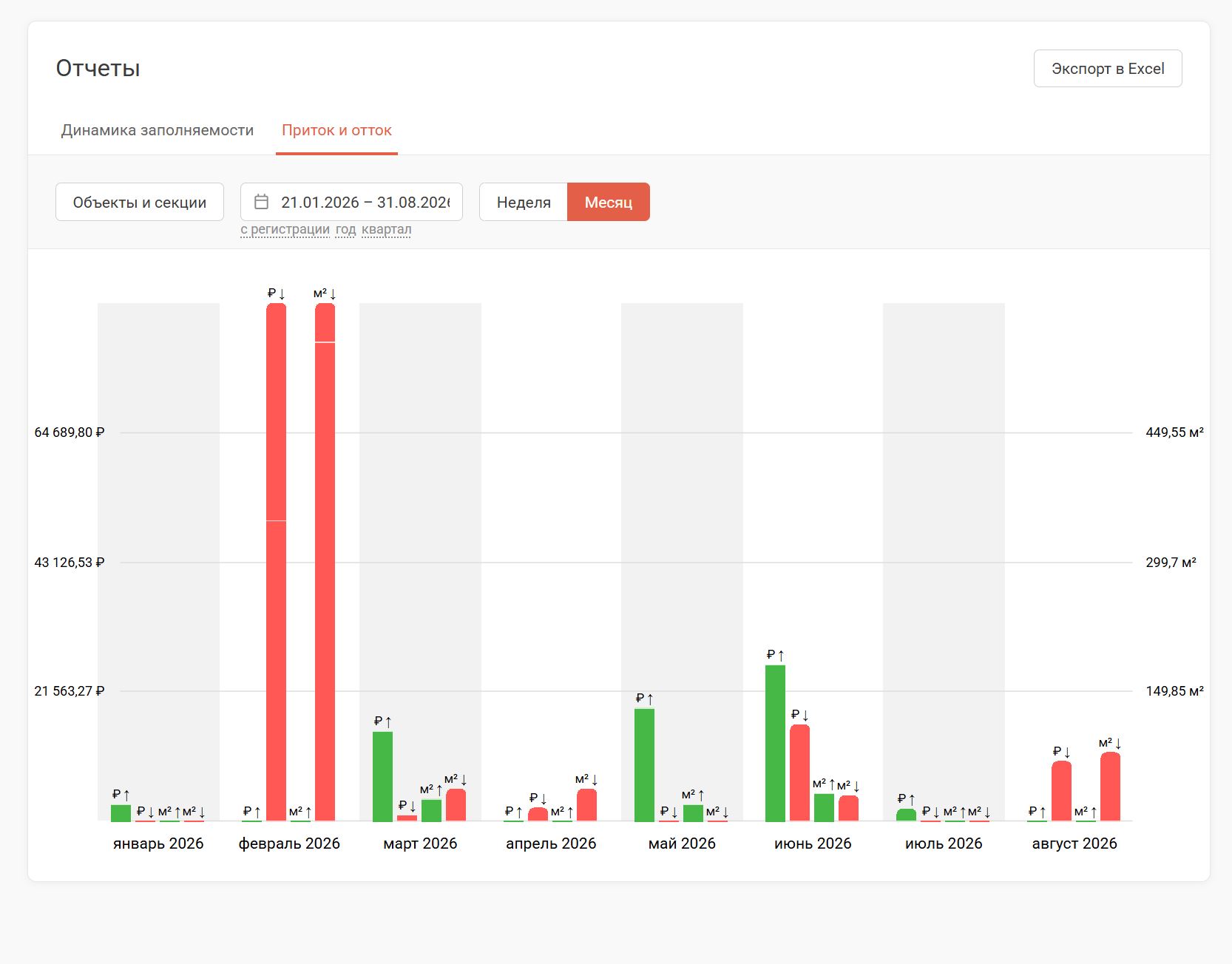Click the август 2026 axis label
1232x964 pixels.
tap(1074, 843)
